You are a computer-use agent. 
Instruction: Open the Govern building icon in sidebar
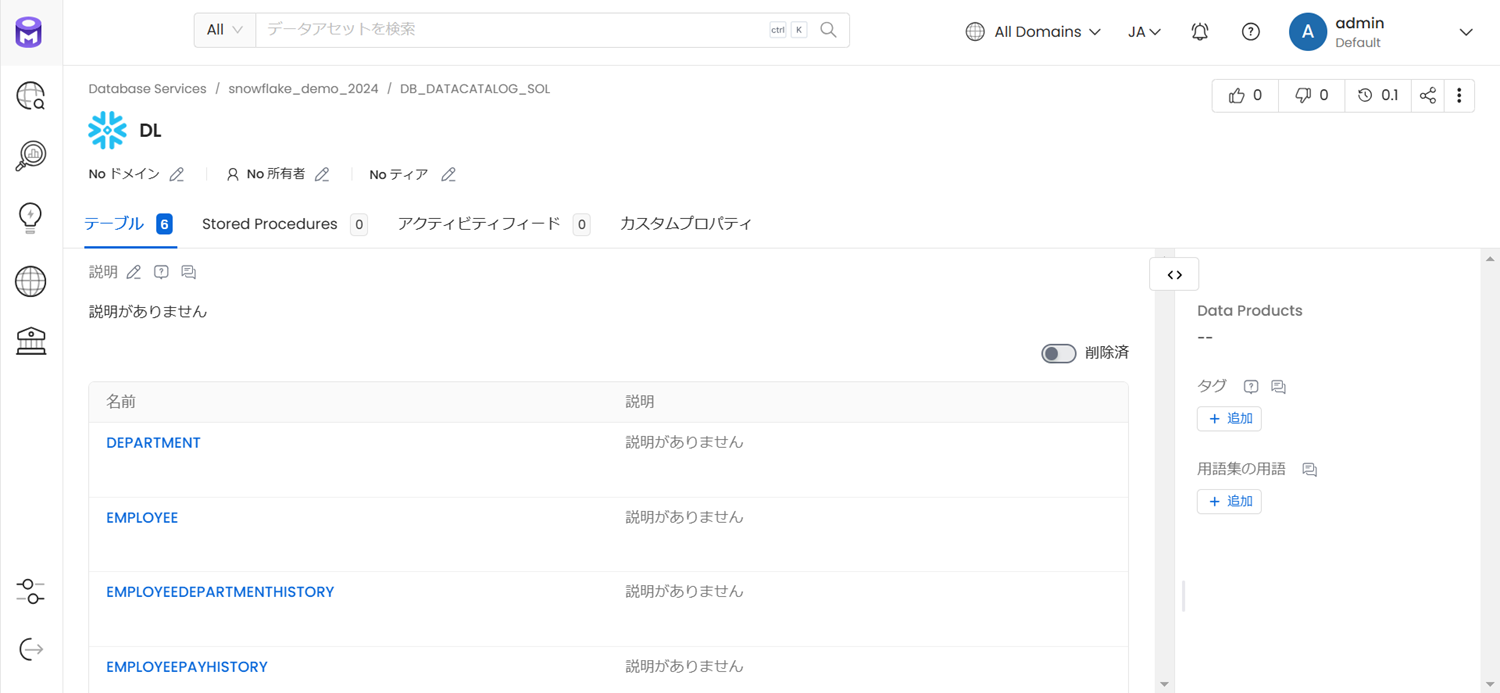click(x=31, y=341)
